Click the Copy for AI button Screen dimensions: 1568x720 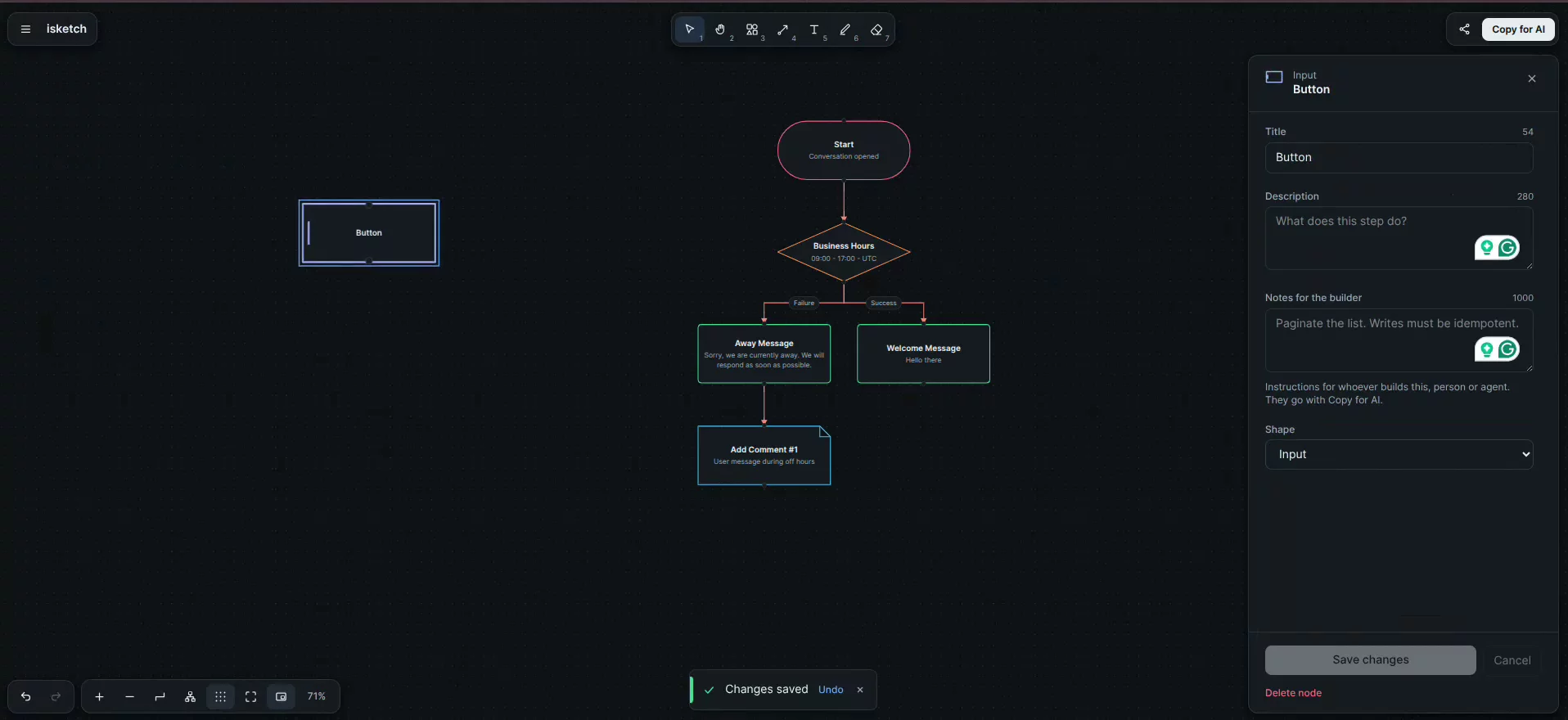(x=1518, y=29)
